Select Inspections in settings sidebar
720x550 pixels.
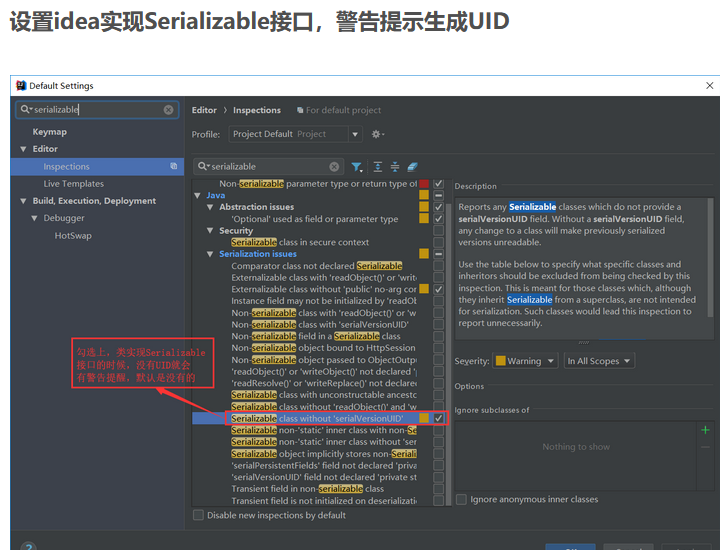coord(97,166)
